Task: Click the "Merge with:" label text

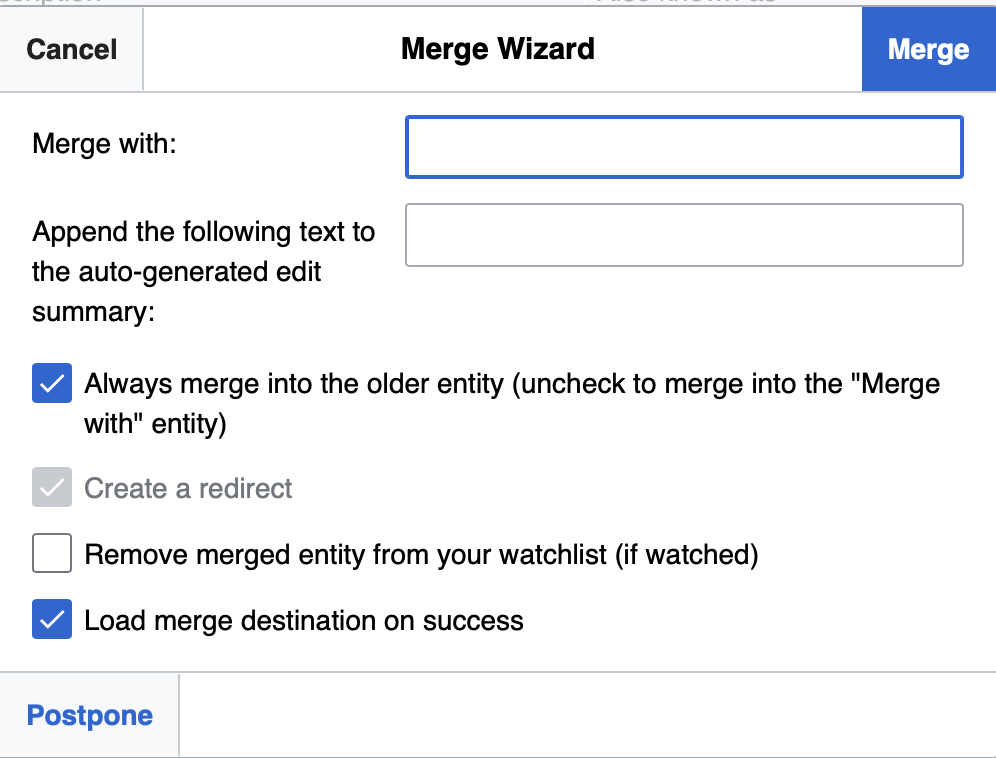Action: [104, 144]
